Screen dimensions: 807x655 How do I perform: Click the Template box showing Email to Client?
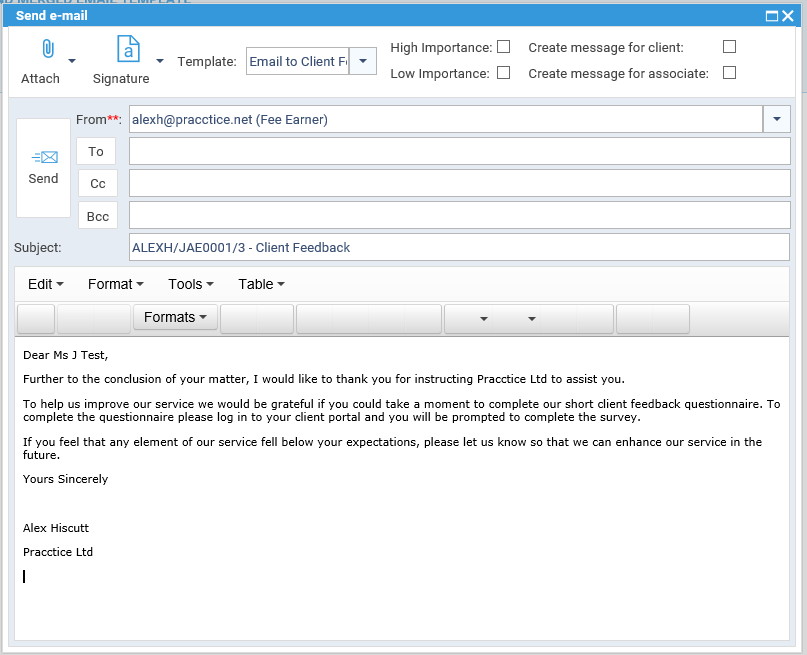tap(298, 61)
